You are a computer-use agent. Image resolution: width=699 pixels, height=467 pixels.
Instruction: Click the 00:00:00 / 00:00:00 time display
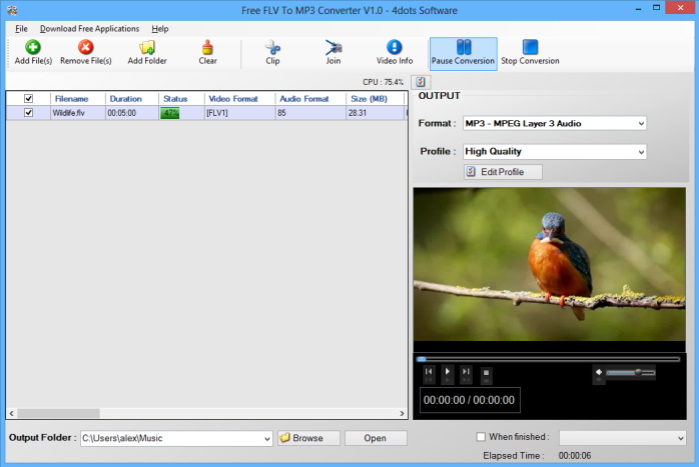click(x=469, y=400)
